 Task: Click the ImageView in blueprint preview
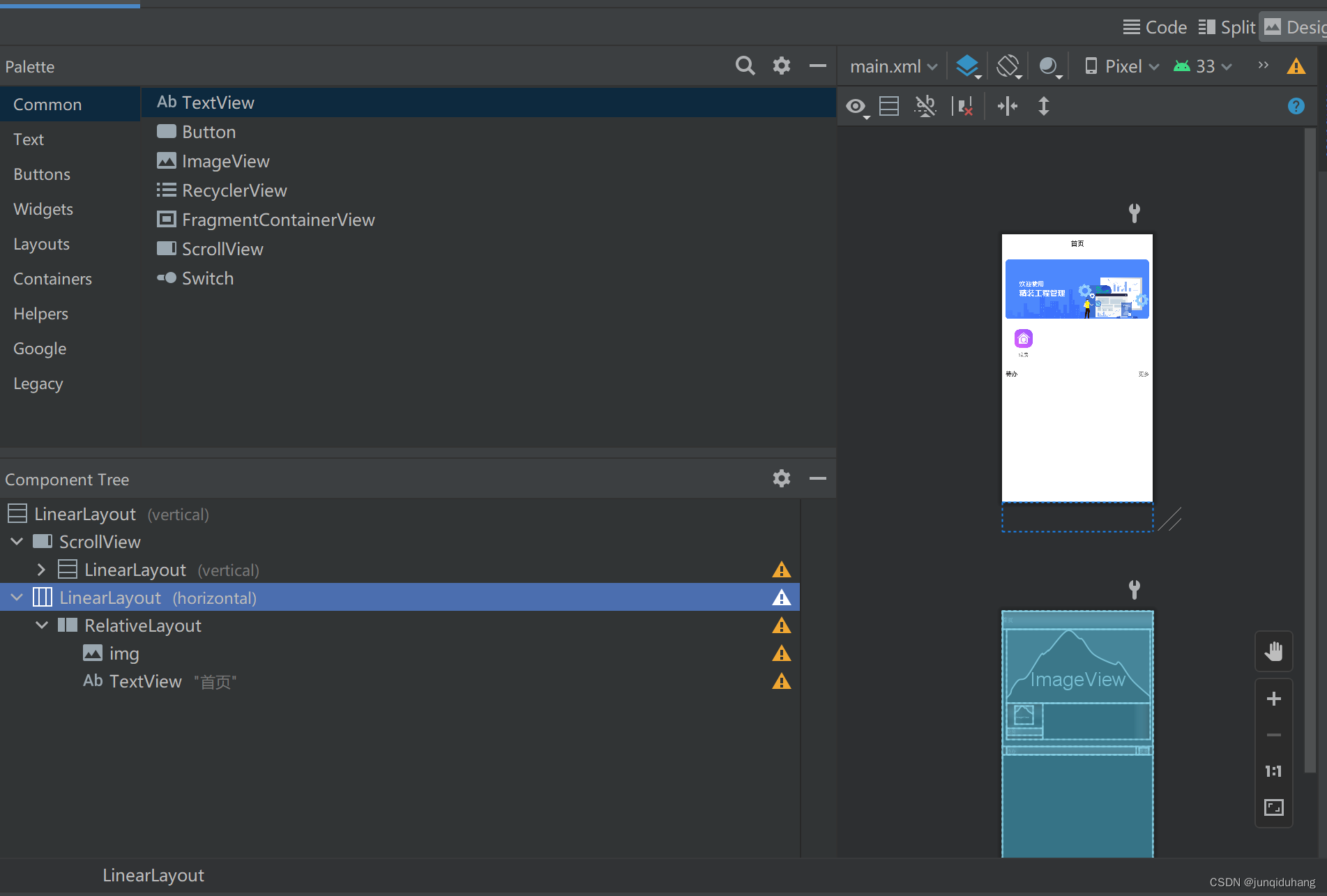click(x=1077, y=666)
